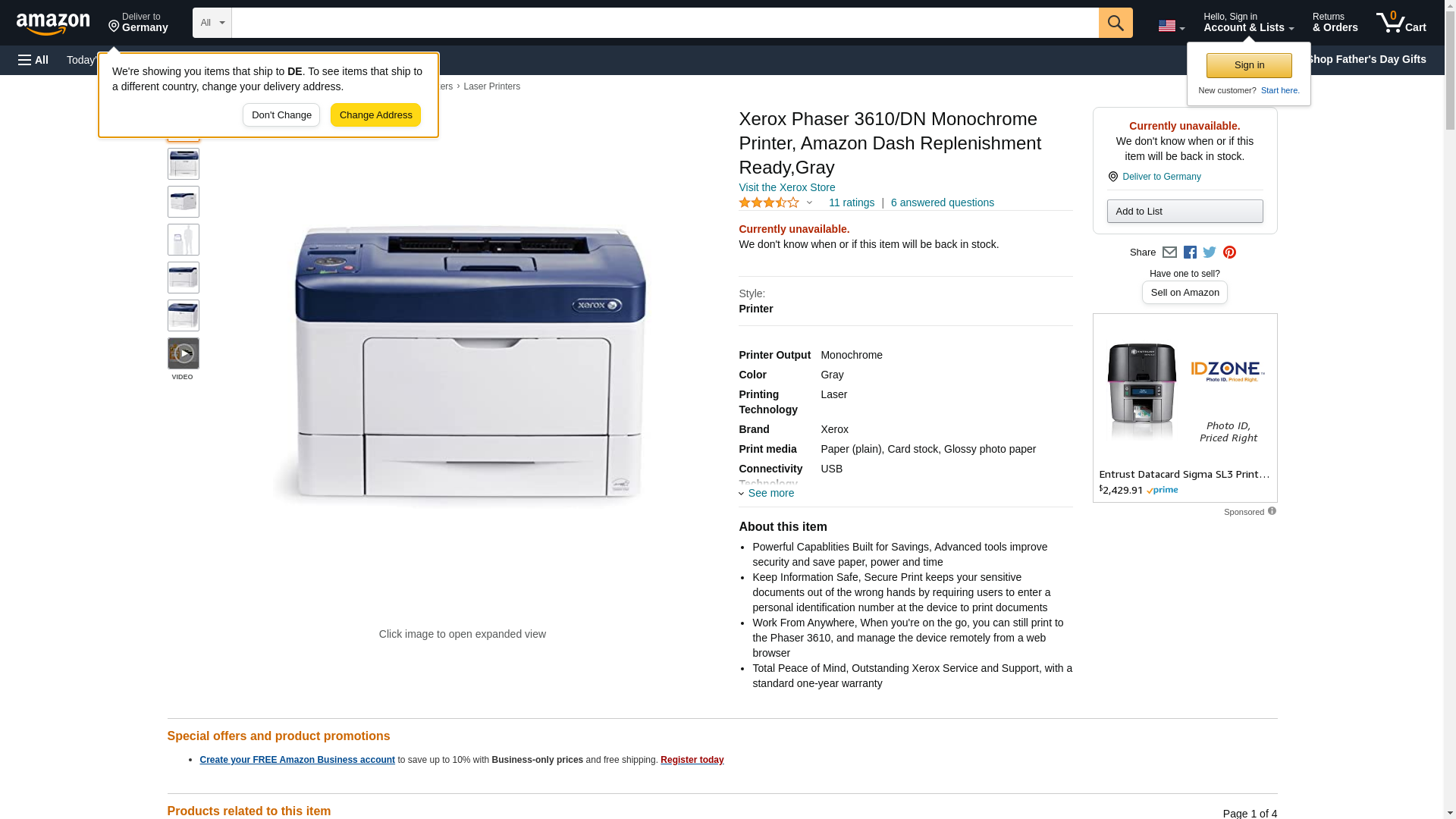Image resolution: width=1456 pixels, height=819 pixels.
Task: Focus the Amazon search input field
Action: [x=665, y=23]
